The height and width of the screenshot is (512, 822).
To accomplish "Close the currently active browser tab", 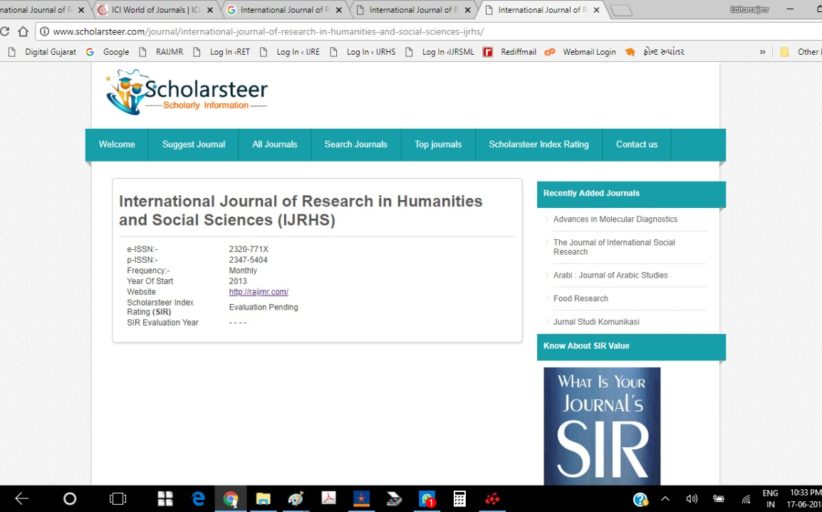I will click(596, 10).
